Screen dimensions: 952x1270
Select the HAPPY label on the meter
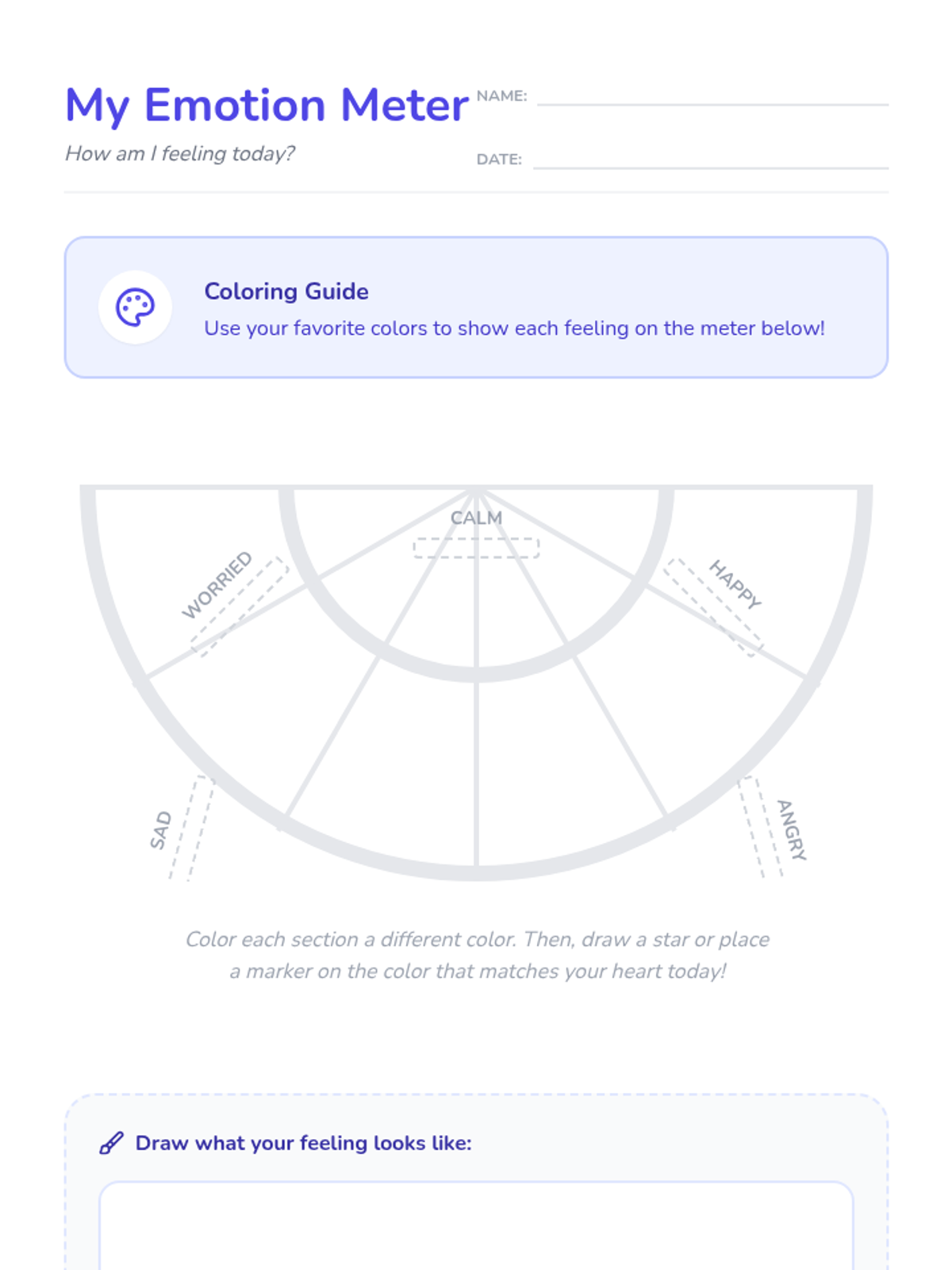pyautogui.click(x=735, y=584)
